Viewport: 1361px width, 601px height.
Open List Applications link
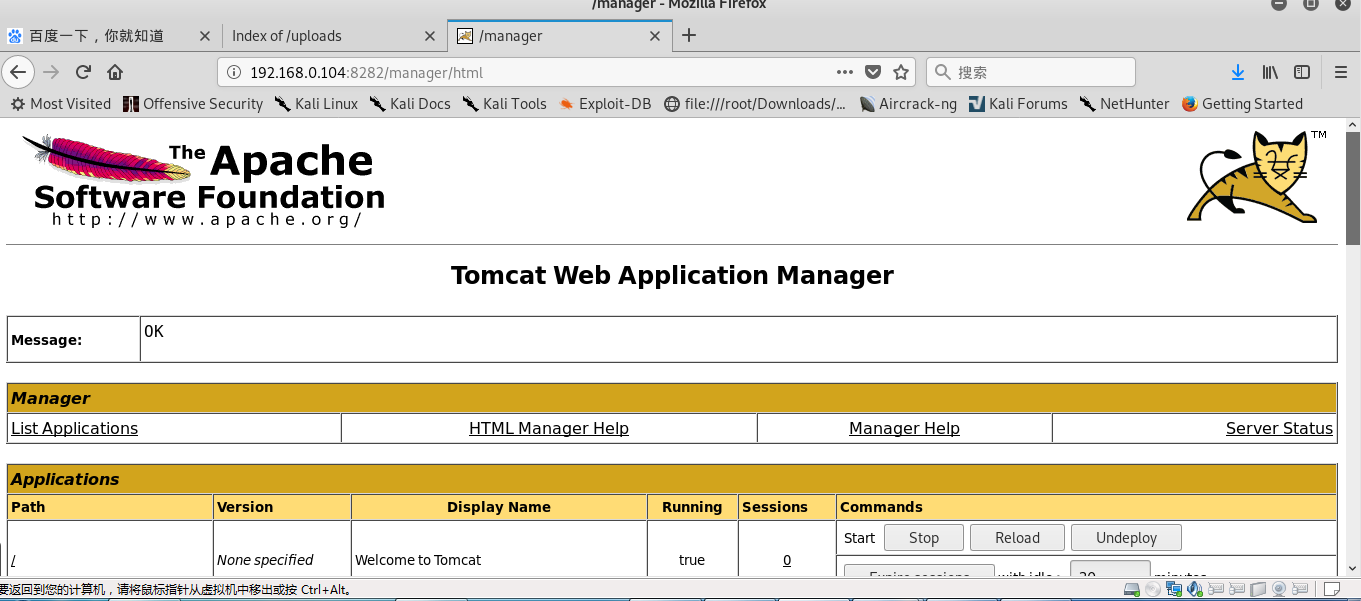tap(74, 428)
